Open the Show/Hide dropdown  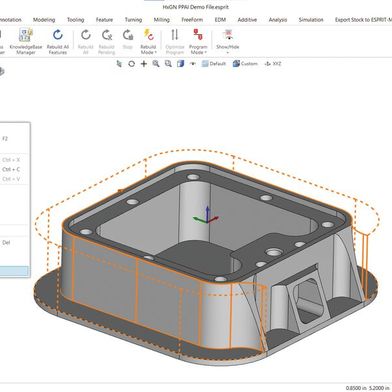(228, 41)
